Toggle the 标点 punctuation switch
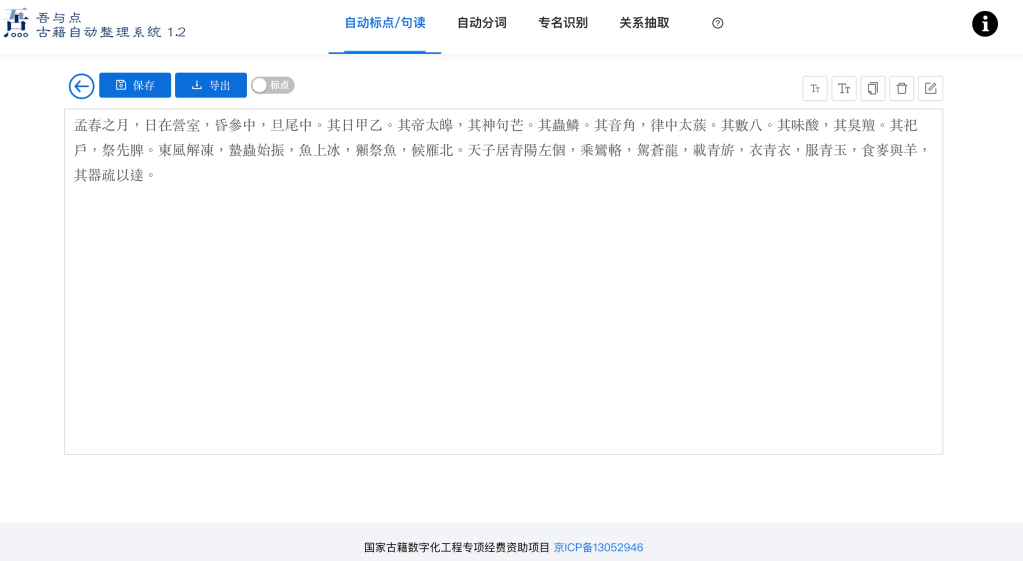The image size is (1023, 561). tap(272, 86)
